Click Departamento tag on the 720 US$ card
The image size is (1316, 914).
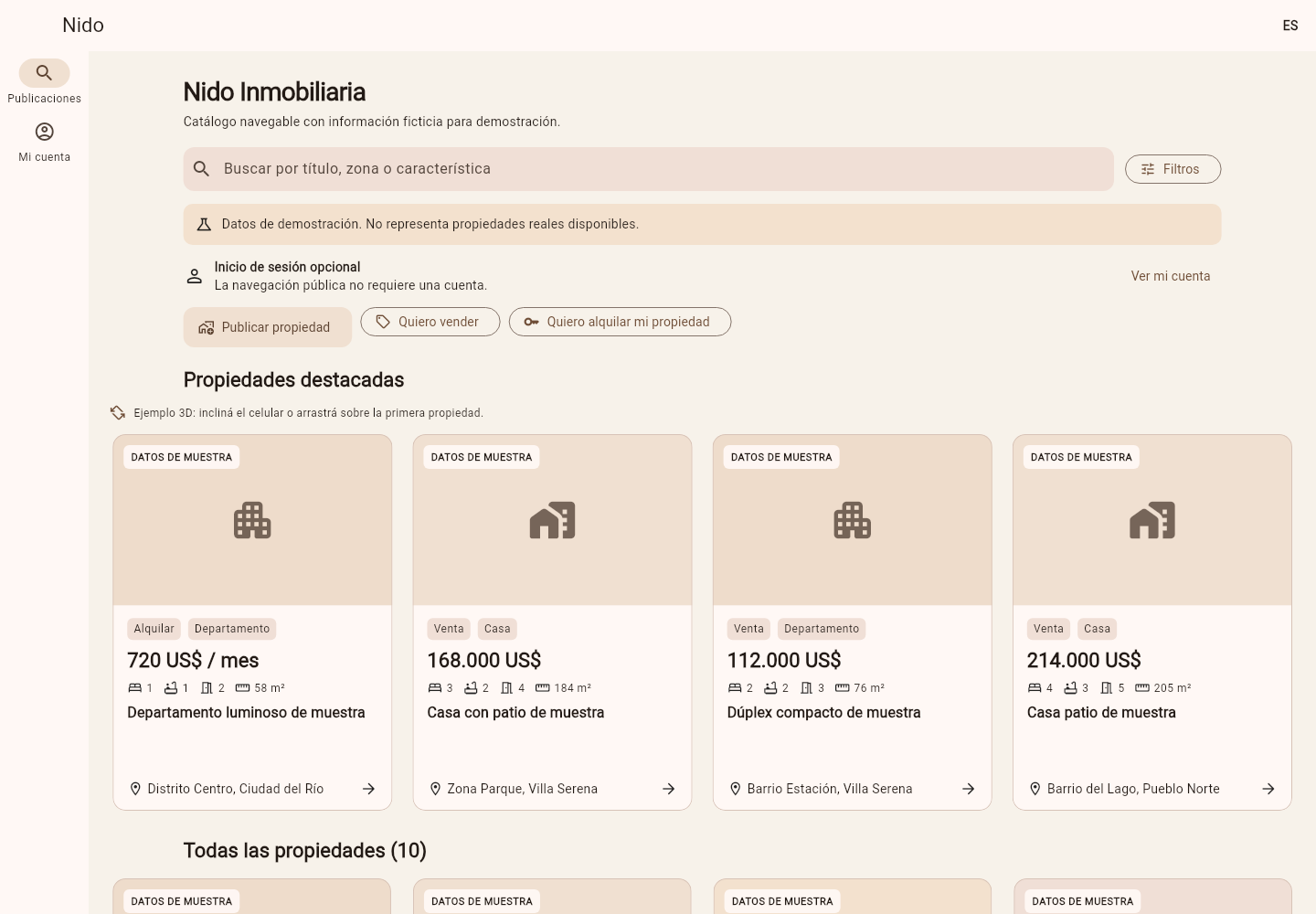232,629
